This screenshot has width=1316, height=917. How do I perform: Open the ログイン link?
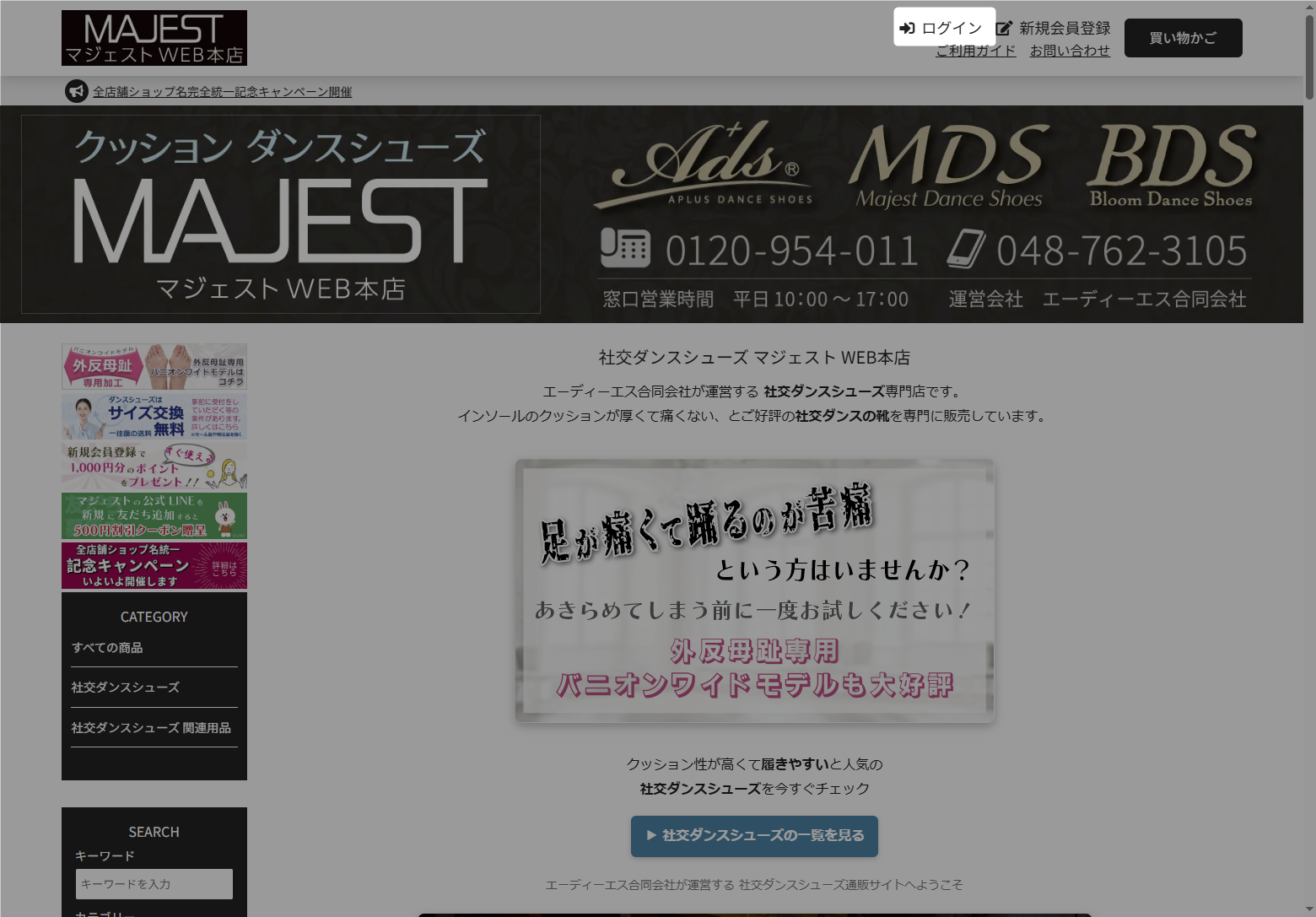tap(952, 28)
